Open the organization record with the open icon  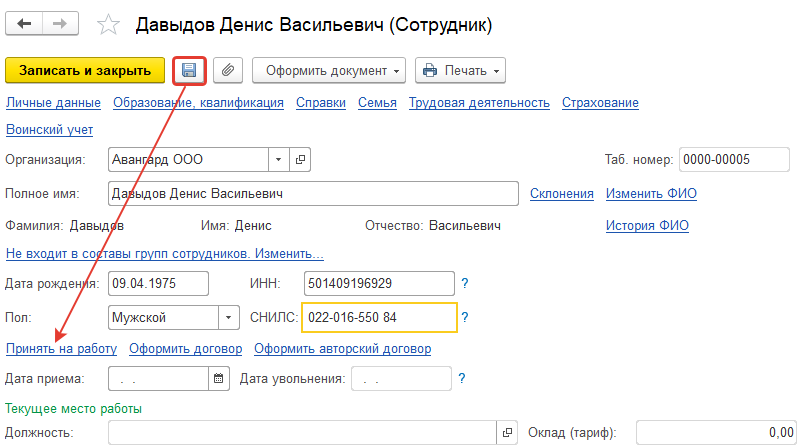(299, 159)
